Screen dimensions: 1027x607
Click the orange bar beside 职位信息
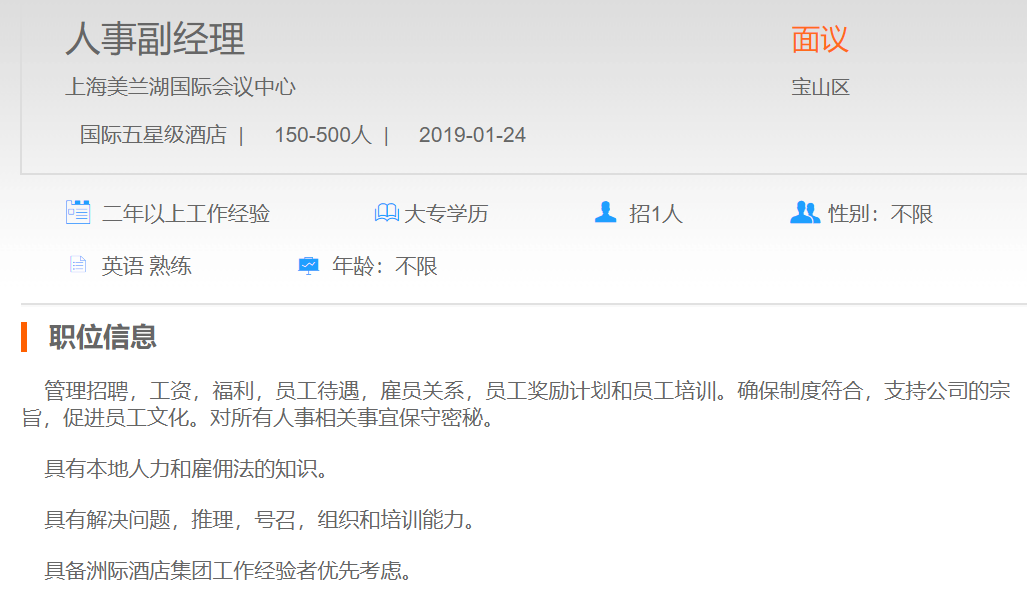click(x=24, y=337)
